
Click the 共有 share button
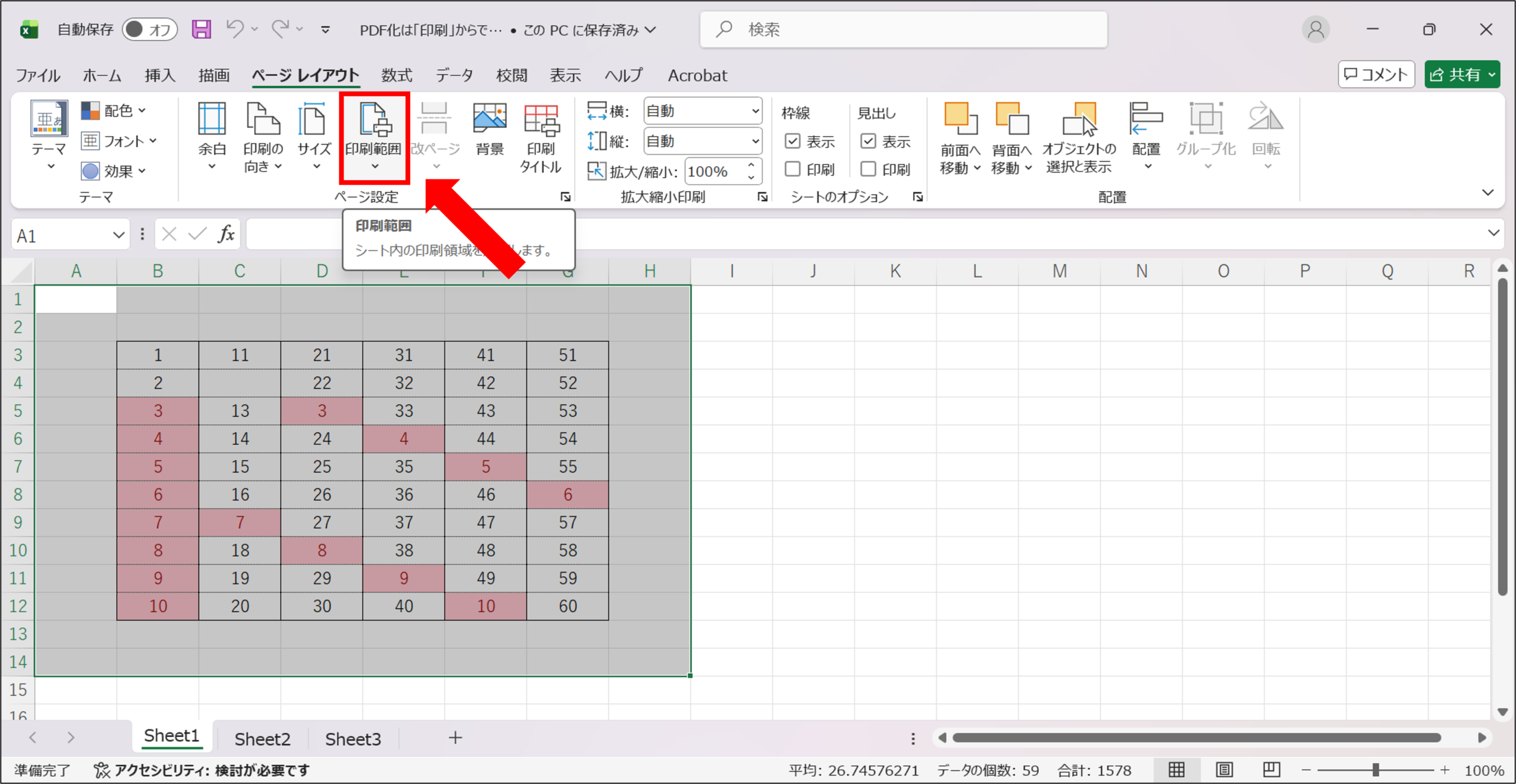1462,75
